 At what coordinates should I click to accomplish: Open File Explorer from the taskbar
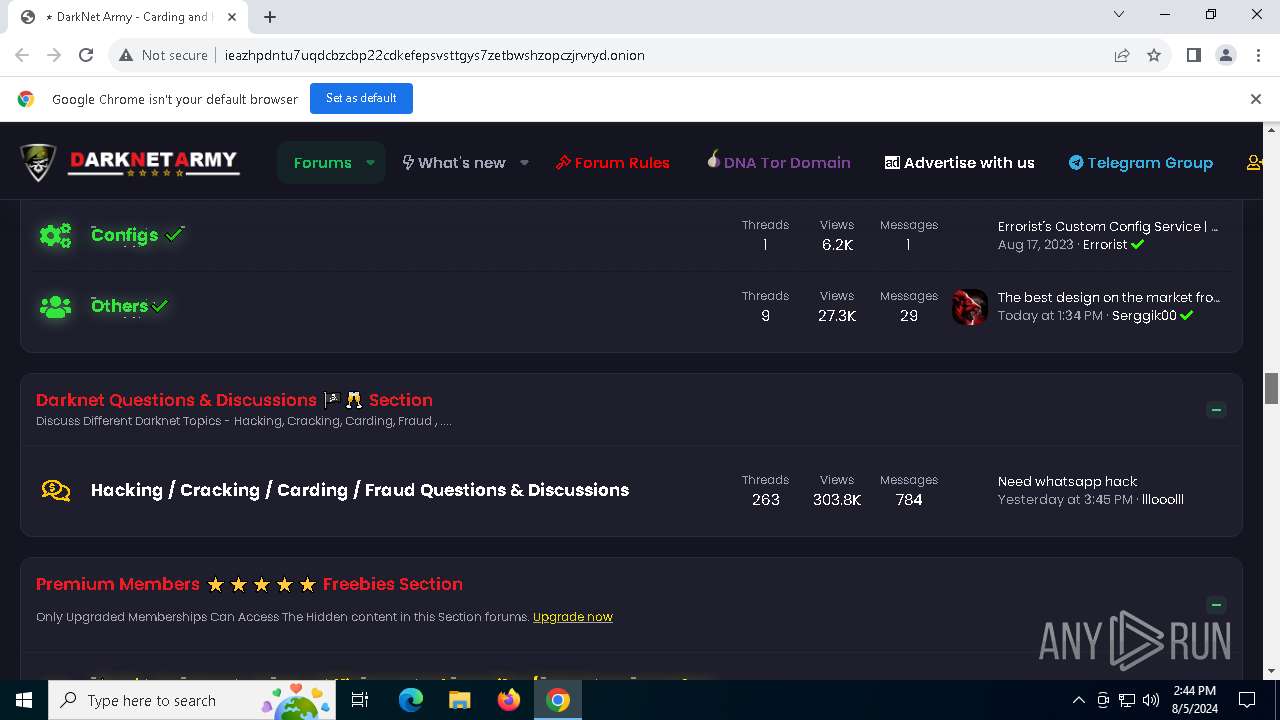tap(459, 700)
